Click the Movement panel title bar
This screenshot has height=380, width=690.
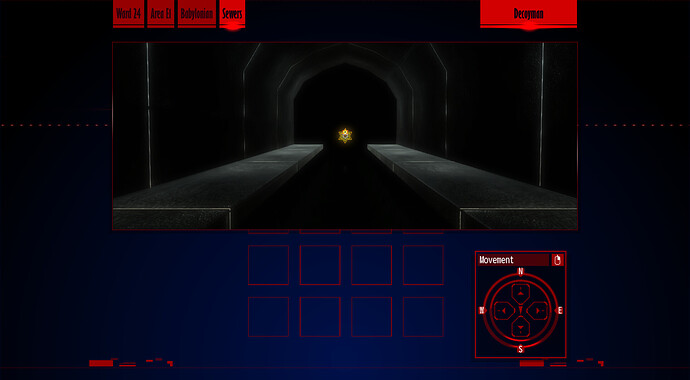pyautogui.click(x=513, y=260)
